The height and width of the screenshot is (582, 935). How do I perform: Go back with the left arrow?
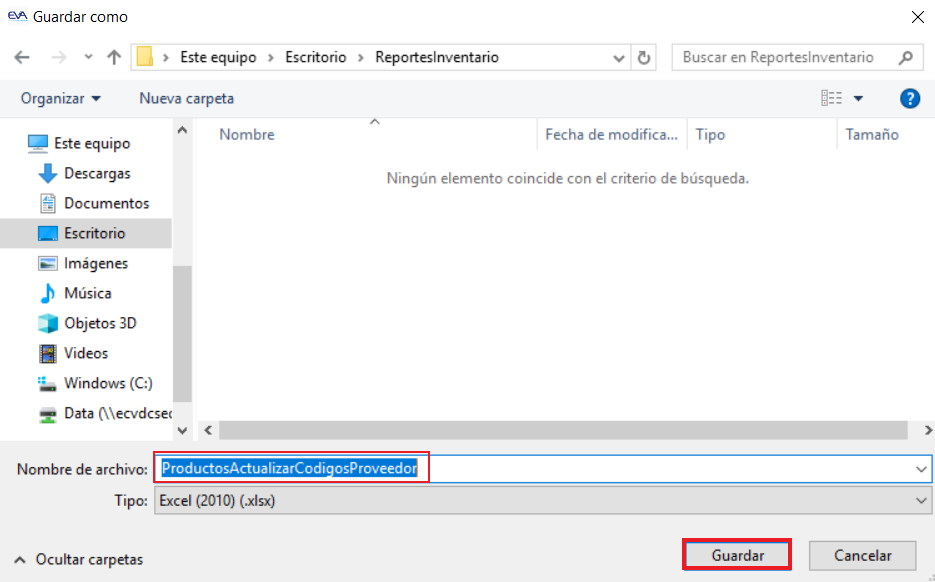tap(22, 57)
